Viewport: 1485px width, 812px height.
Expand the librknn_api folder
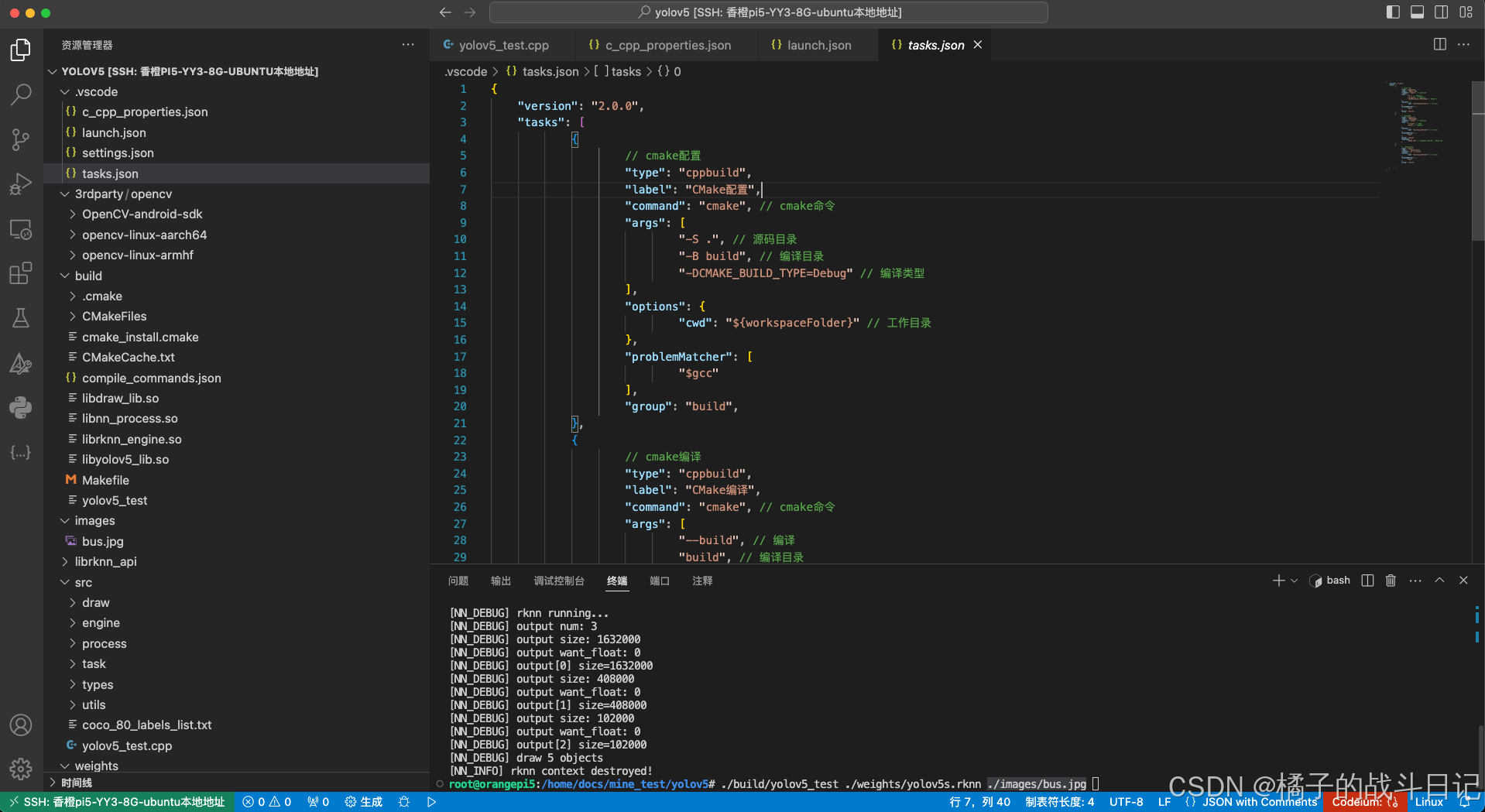tap(65, 562)
